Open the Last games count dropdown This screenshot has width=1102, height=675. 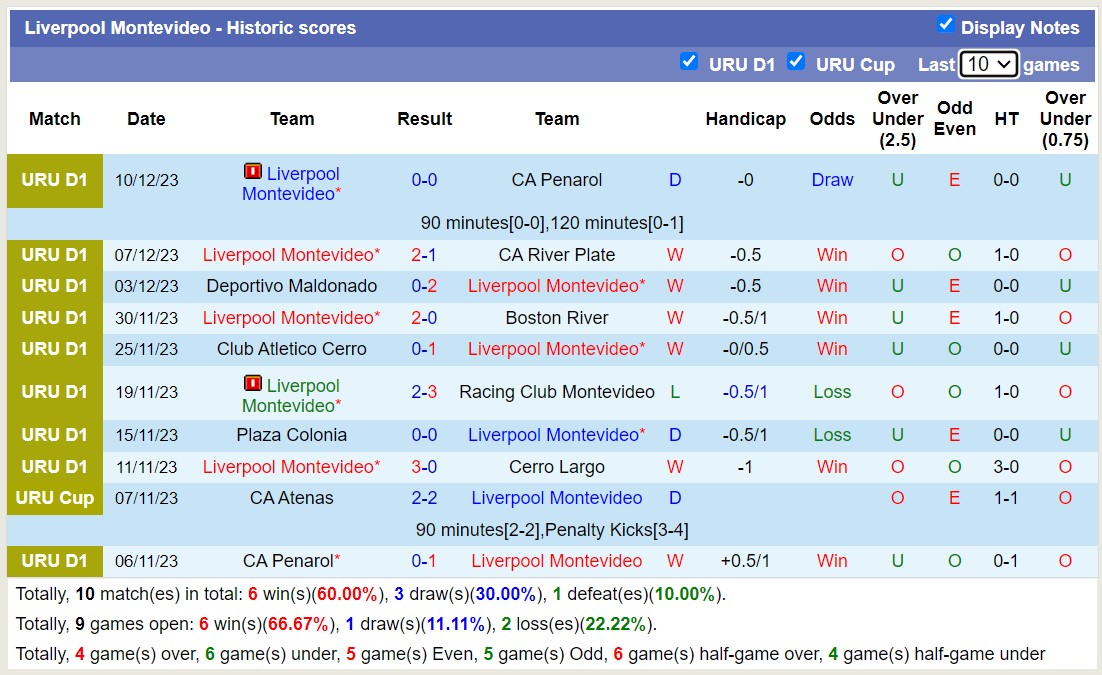[988, 64]
